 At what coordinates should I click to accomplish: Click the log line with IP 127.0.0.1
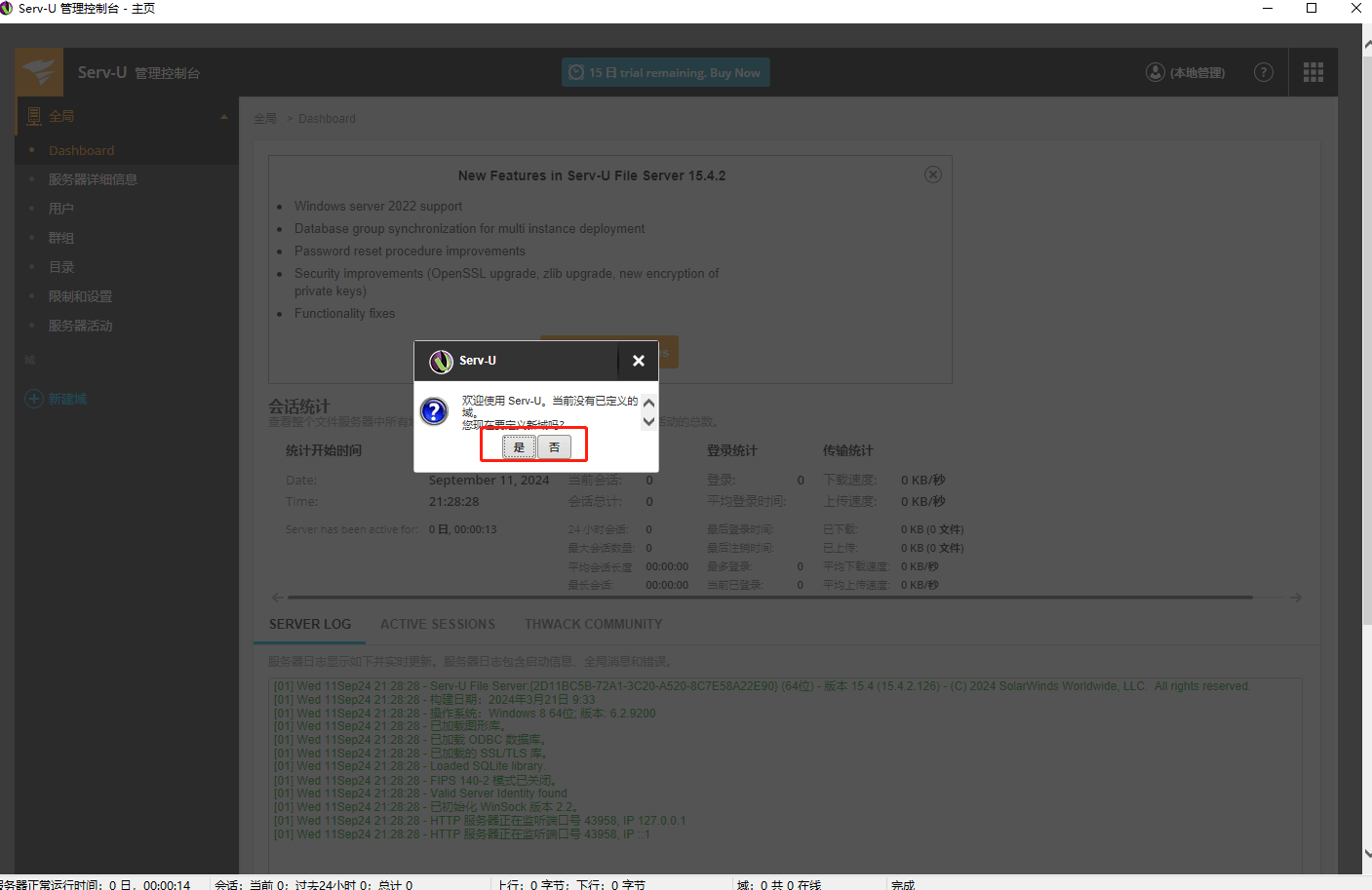(x=480, y=821)
